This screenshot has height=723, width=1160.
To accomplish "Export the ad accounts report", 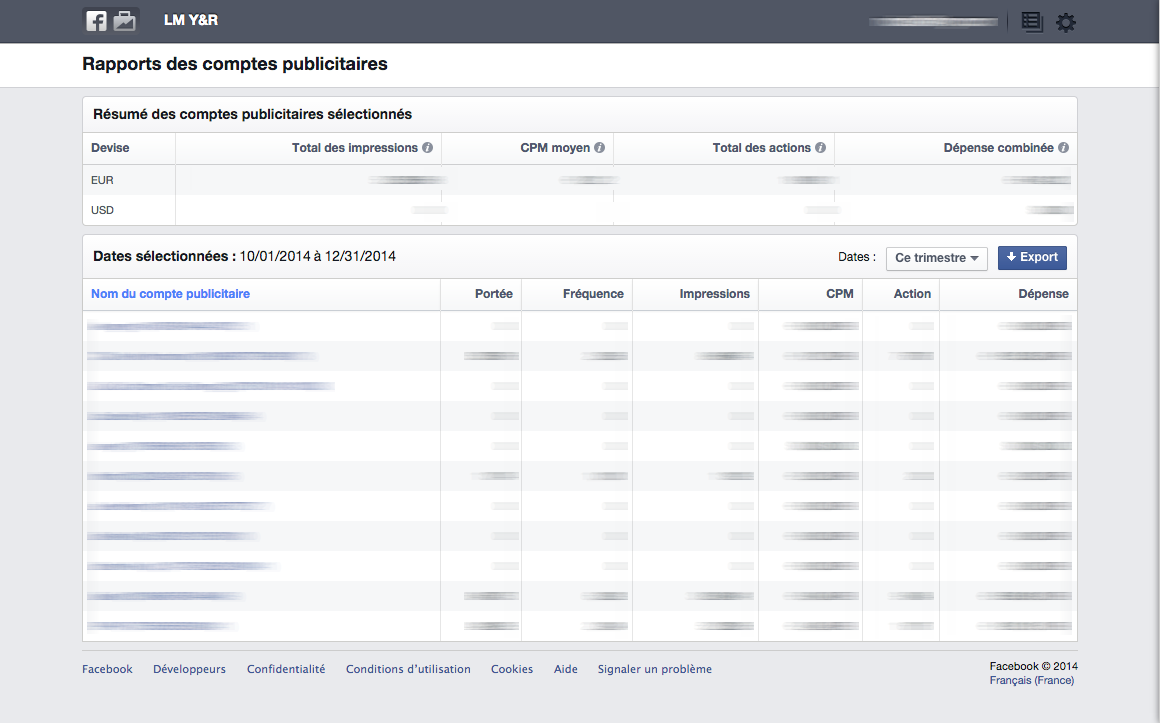I will [1032, 258].
